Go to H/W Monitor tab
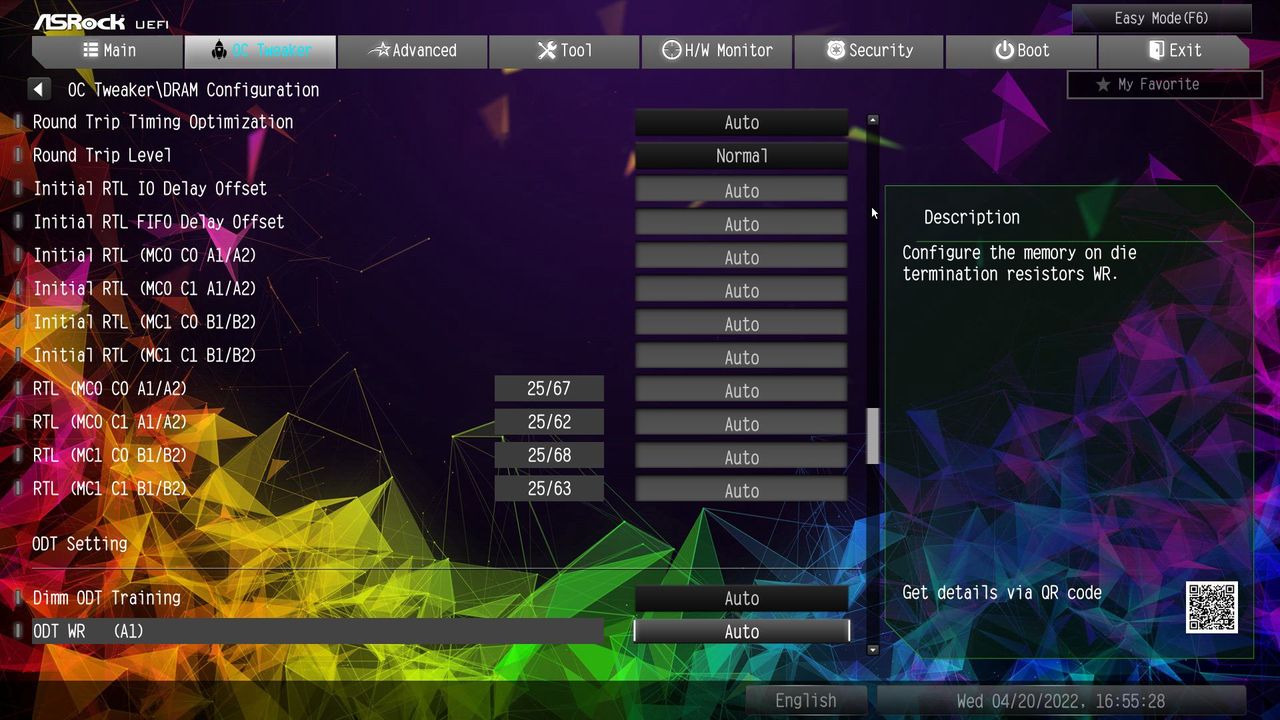Viewport: 1280px width, 720px height. (717, 51)
